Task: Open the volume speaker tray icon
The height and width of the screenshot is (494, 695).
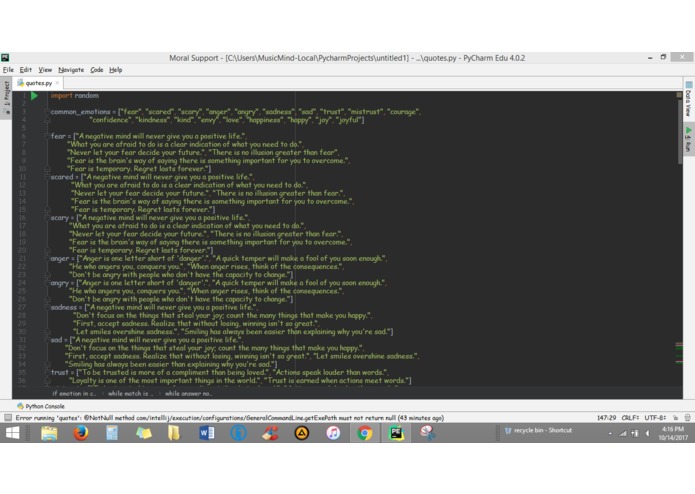Action: pos(648,433)
